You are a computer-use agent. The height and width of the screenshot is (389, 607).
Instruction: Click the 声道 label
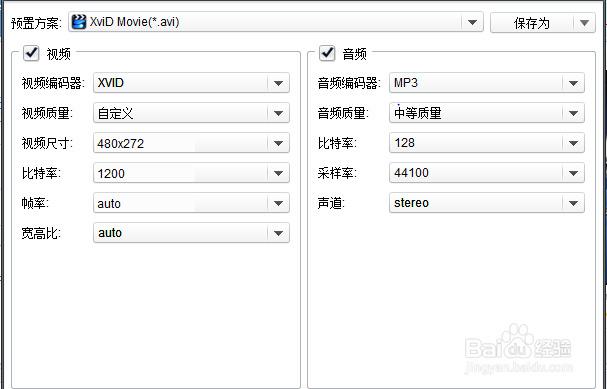(331, 203)
